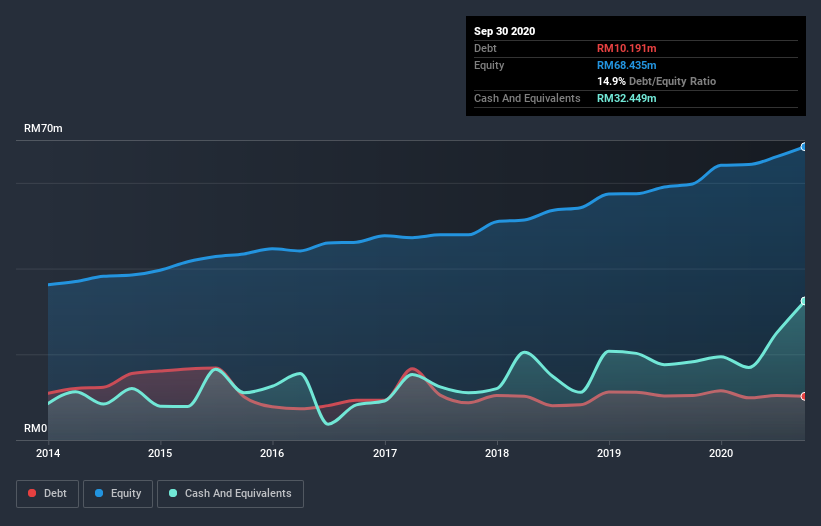Screen dimensions: 821x526
Task: Click the Equity data point marker
Action: tap(804, 147)
